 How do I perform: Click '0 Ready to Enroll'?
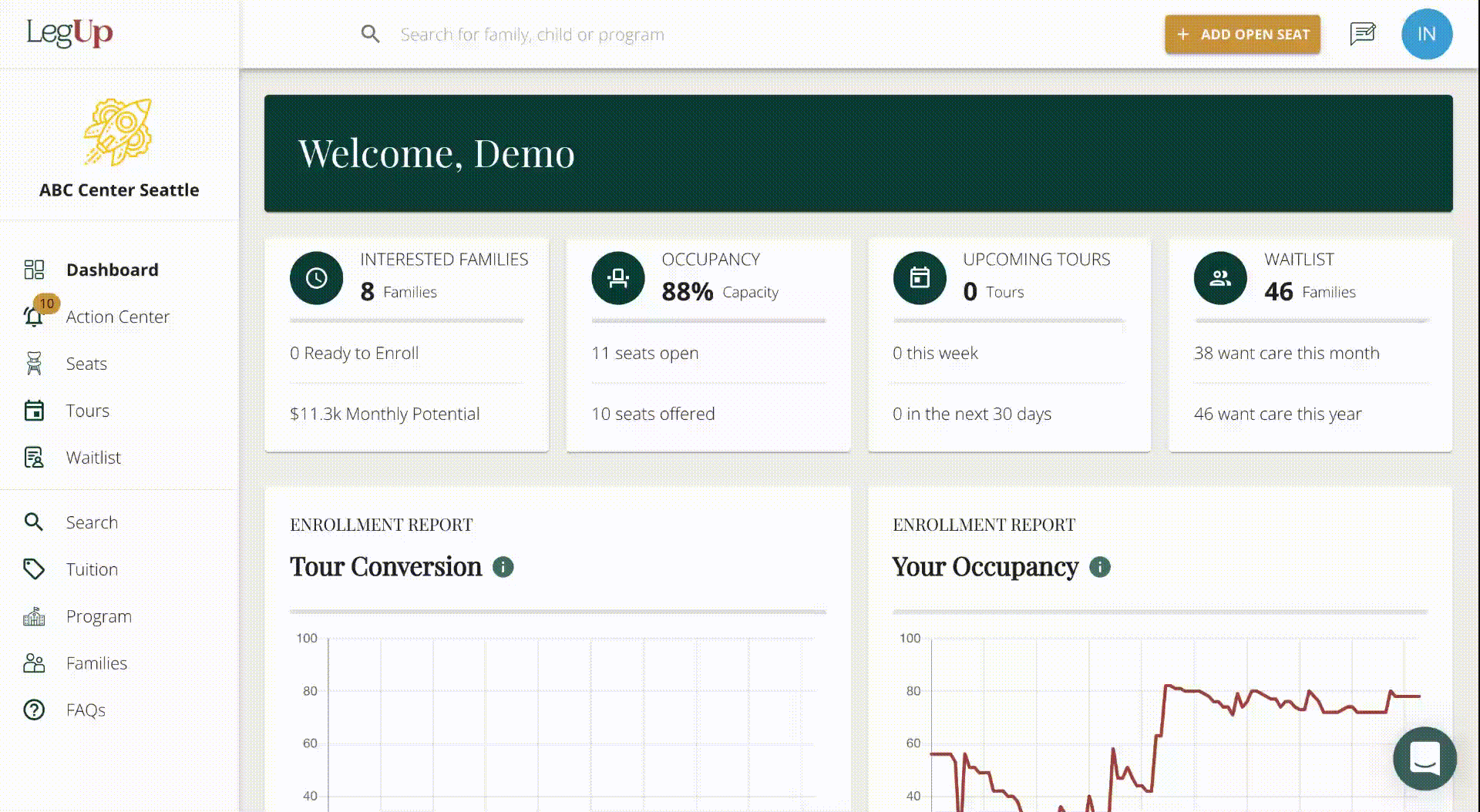point(355,353)
